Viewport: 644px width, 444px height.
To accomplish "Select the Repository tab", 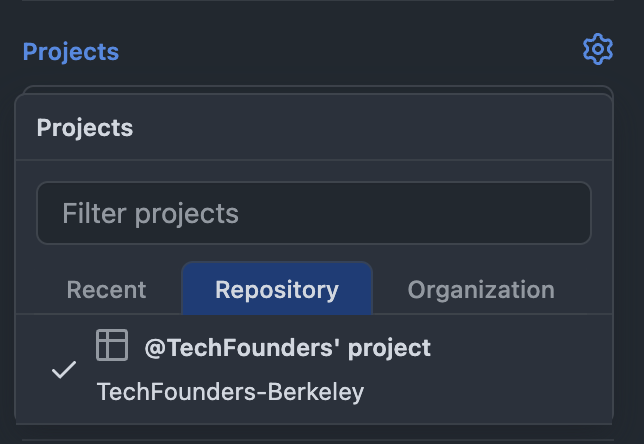I will coord(277,290).
